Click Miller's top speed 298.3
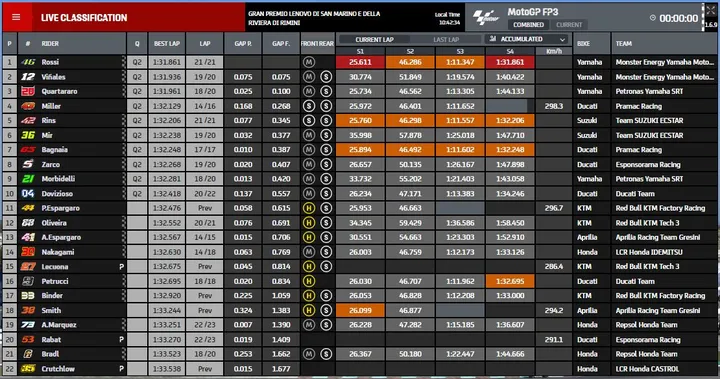This screenshot has height=379, width=720. coord(554,106)
